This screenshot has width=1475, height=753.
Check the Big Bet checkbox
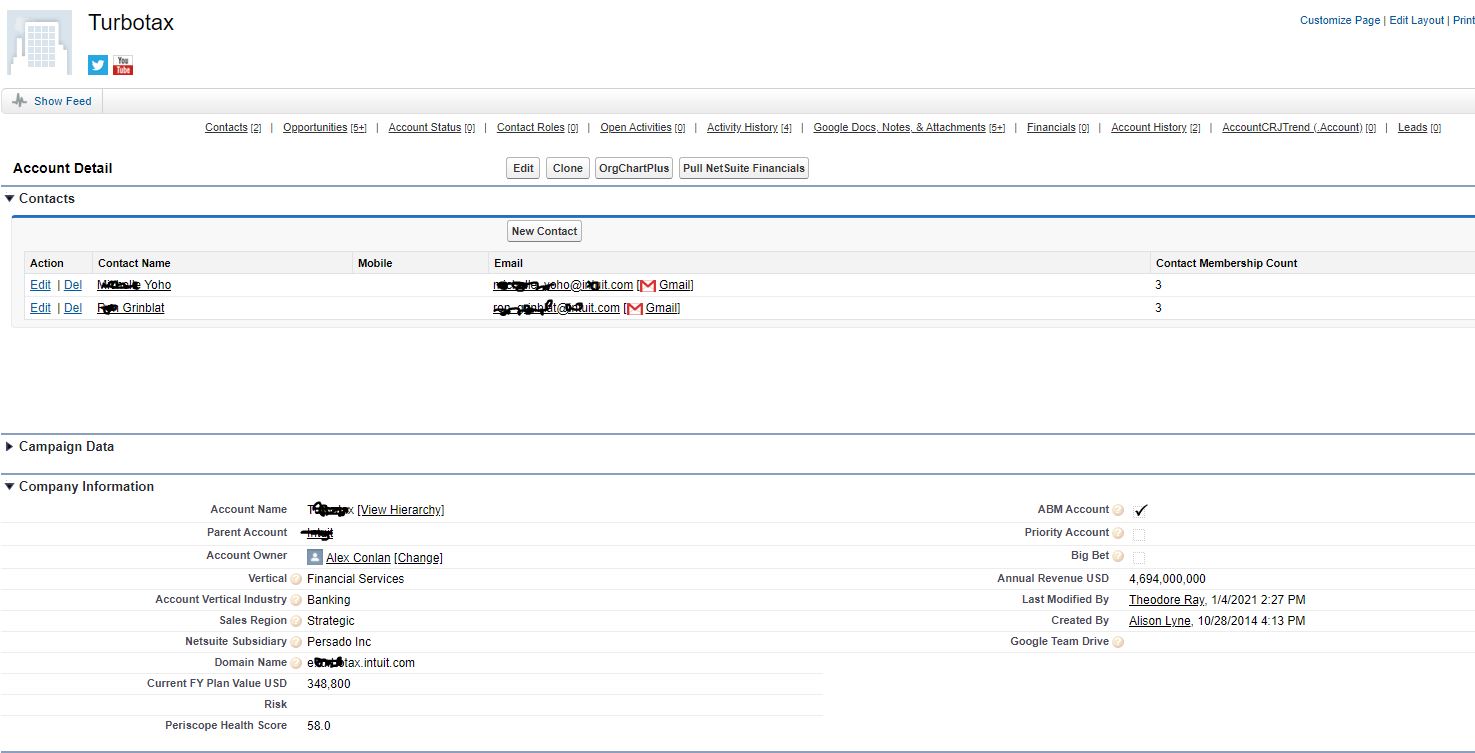[1139, 557]
